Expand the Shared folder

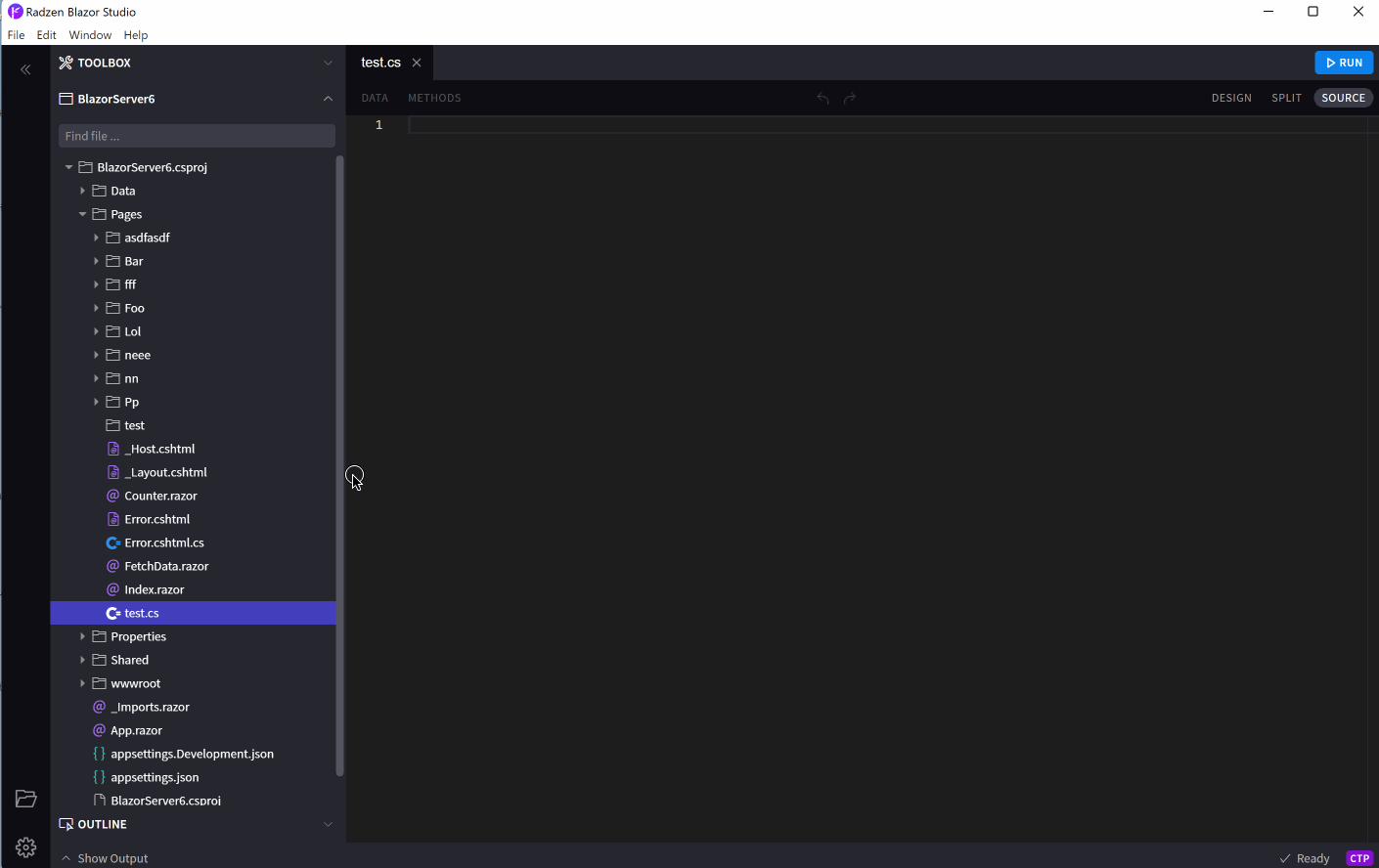pyautogui.click(x=82, y=660)
